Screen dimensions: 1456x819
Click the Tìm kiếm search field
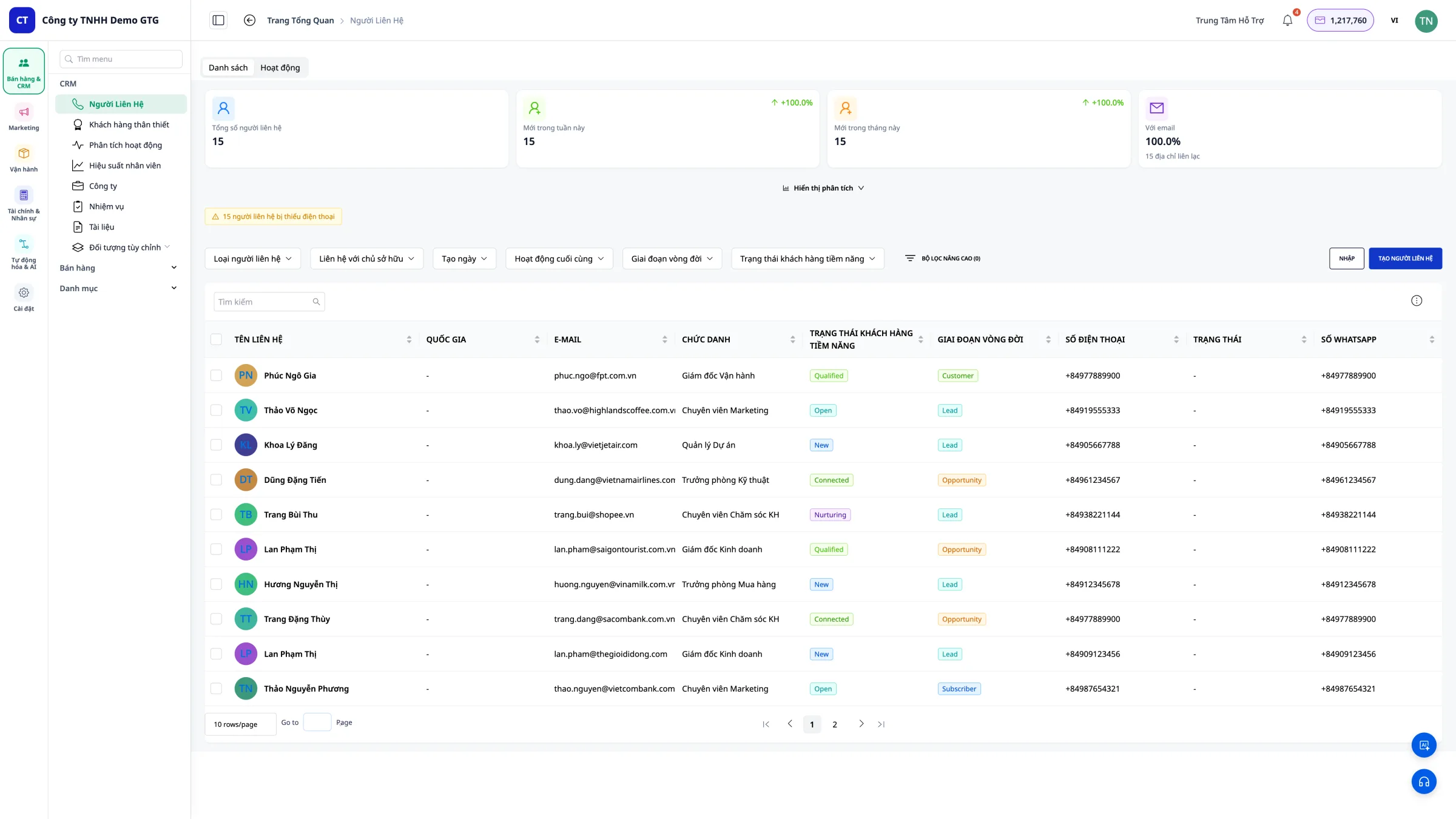(x=269, y=302)
